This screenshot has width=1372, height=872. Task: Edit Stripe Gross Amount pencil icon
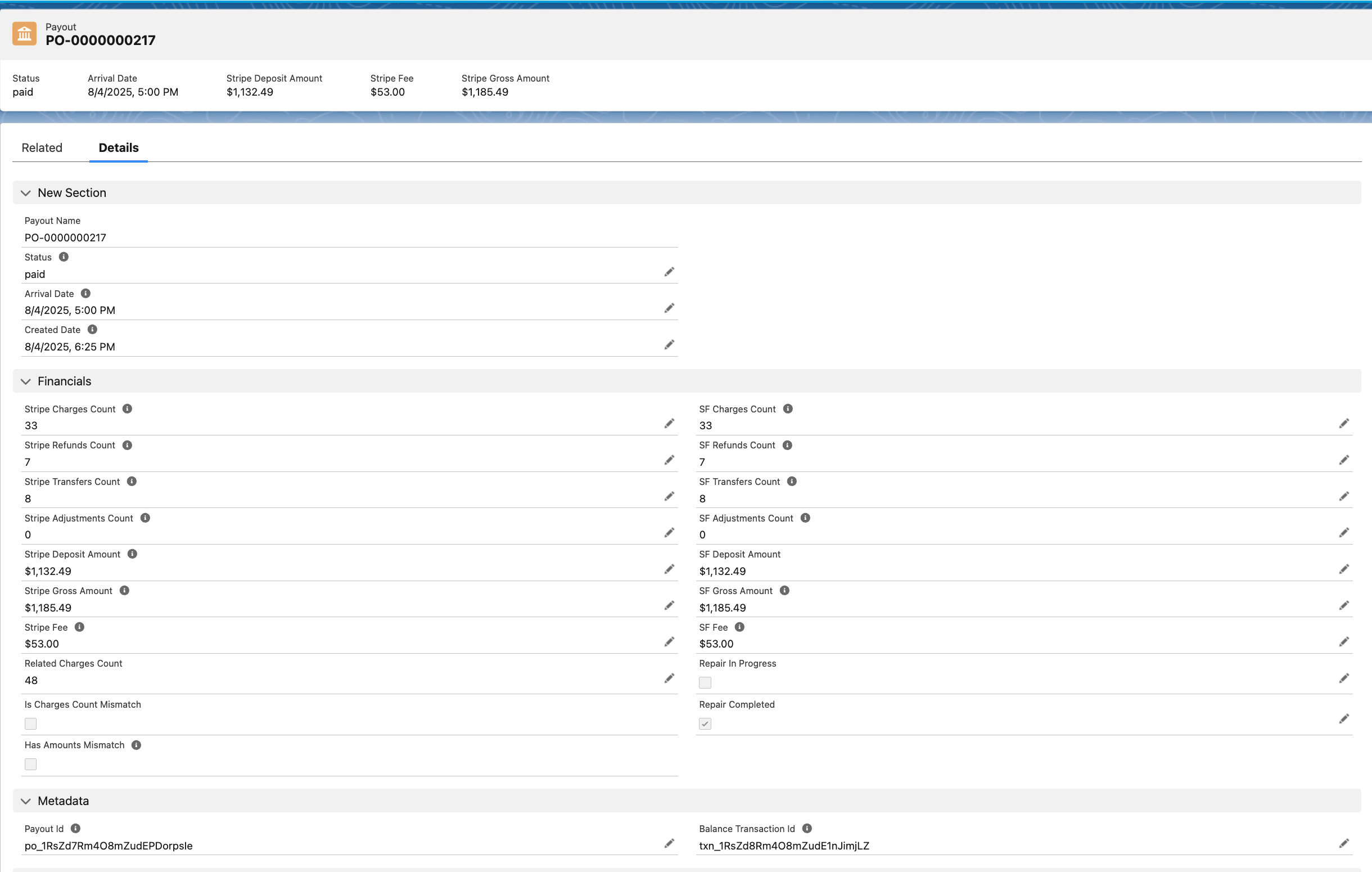[x=669, y=605]
